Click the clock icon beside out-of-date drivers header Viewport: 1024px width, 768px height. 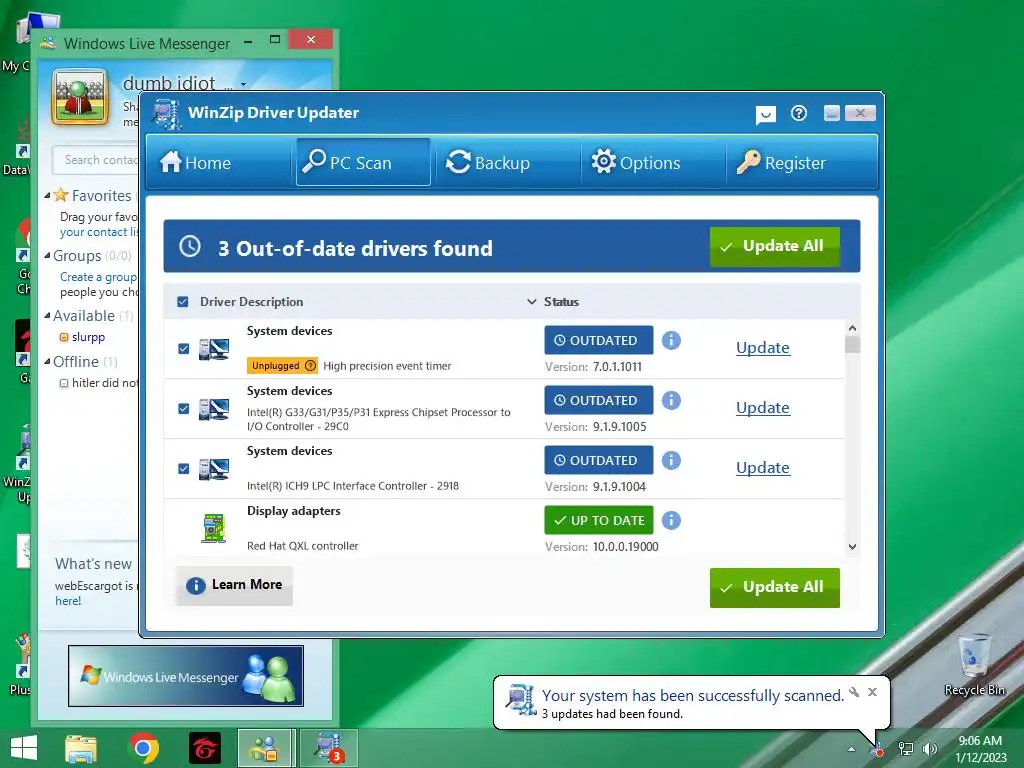click(x=190, y=247)
